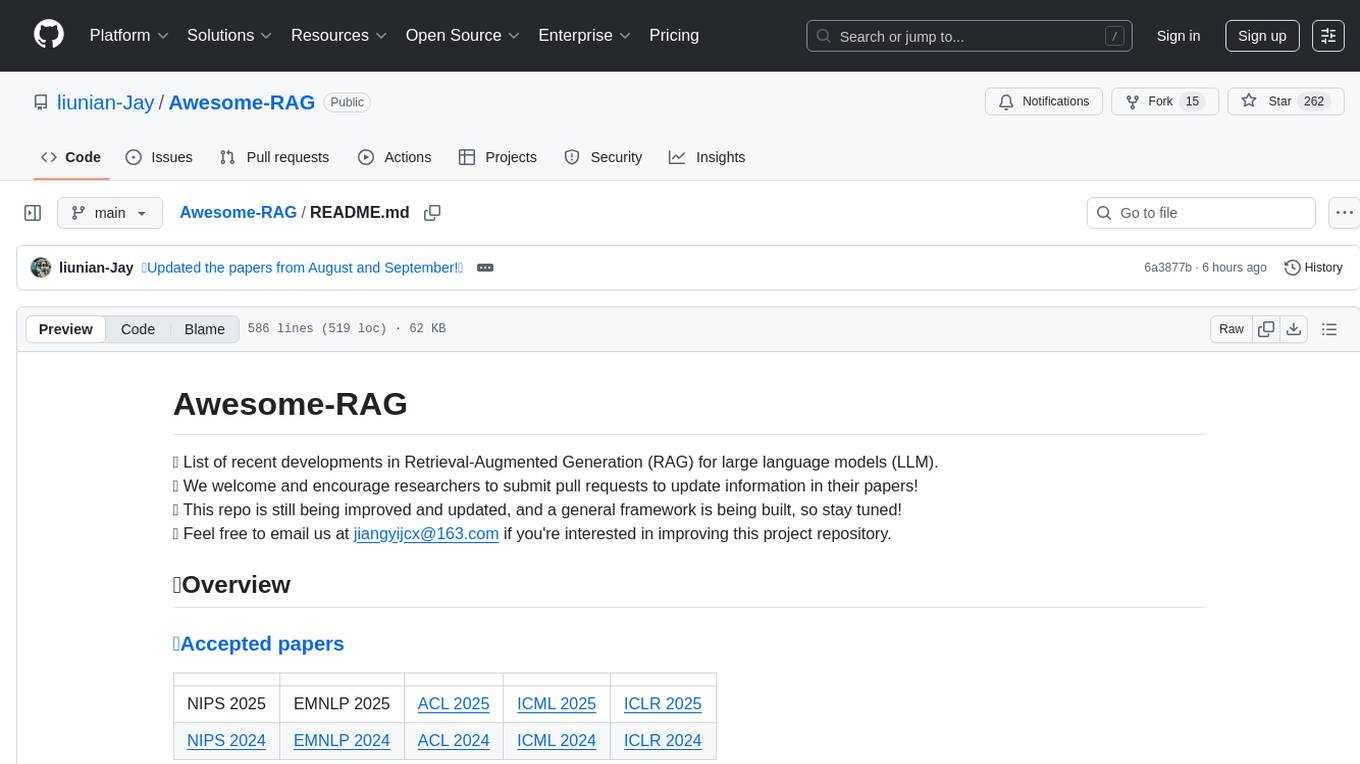
Task: Open the Accepted papers heading link
Action: point(262,643)
